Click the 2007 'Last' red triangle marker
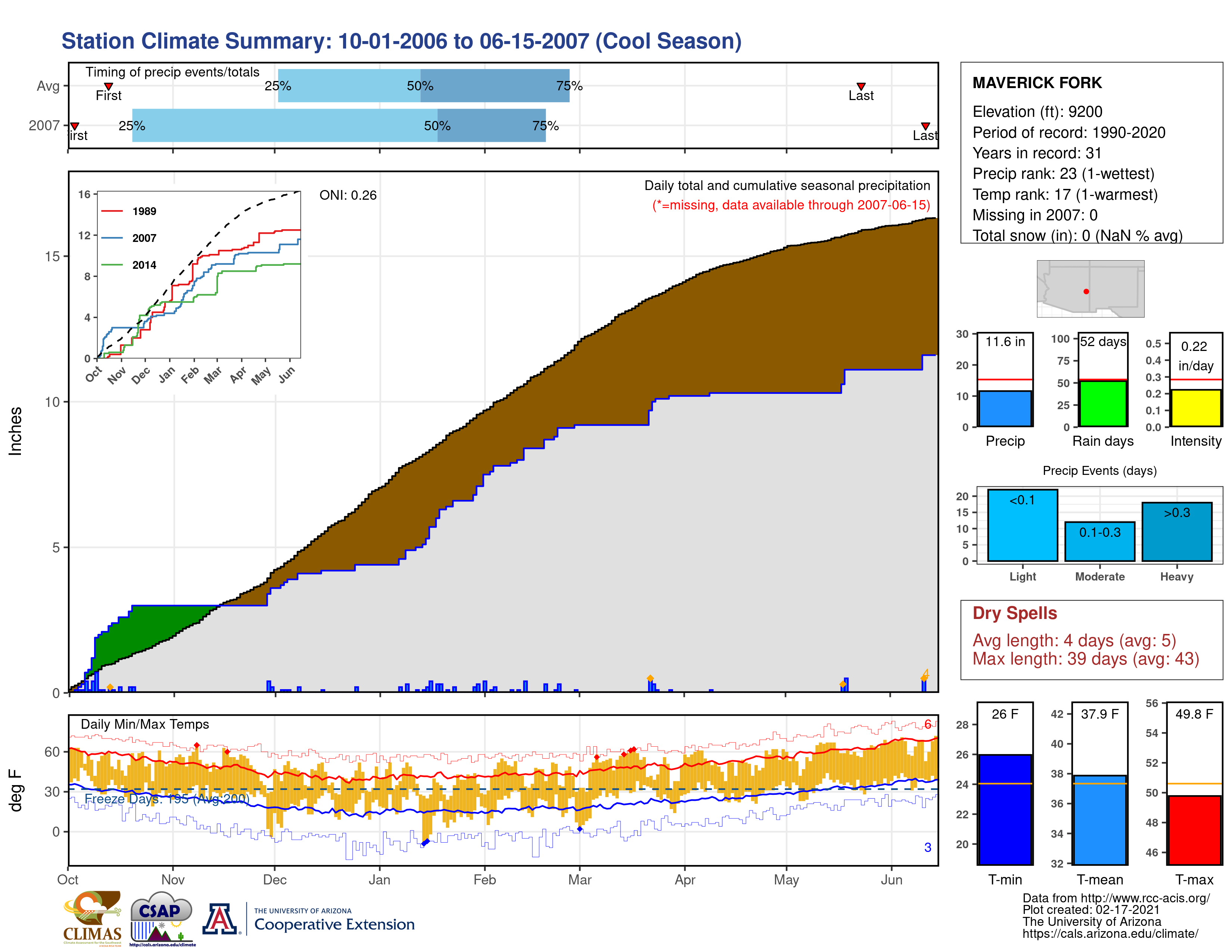1232x952 pixels. [x=925, y=126]
